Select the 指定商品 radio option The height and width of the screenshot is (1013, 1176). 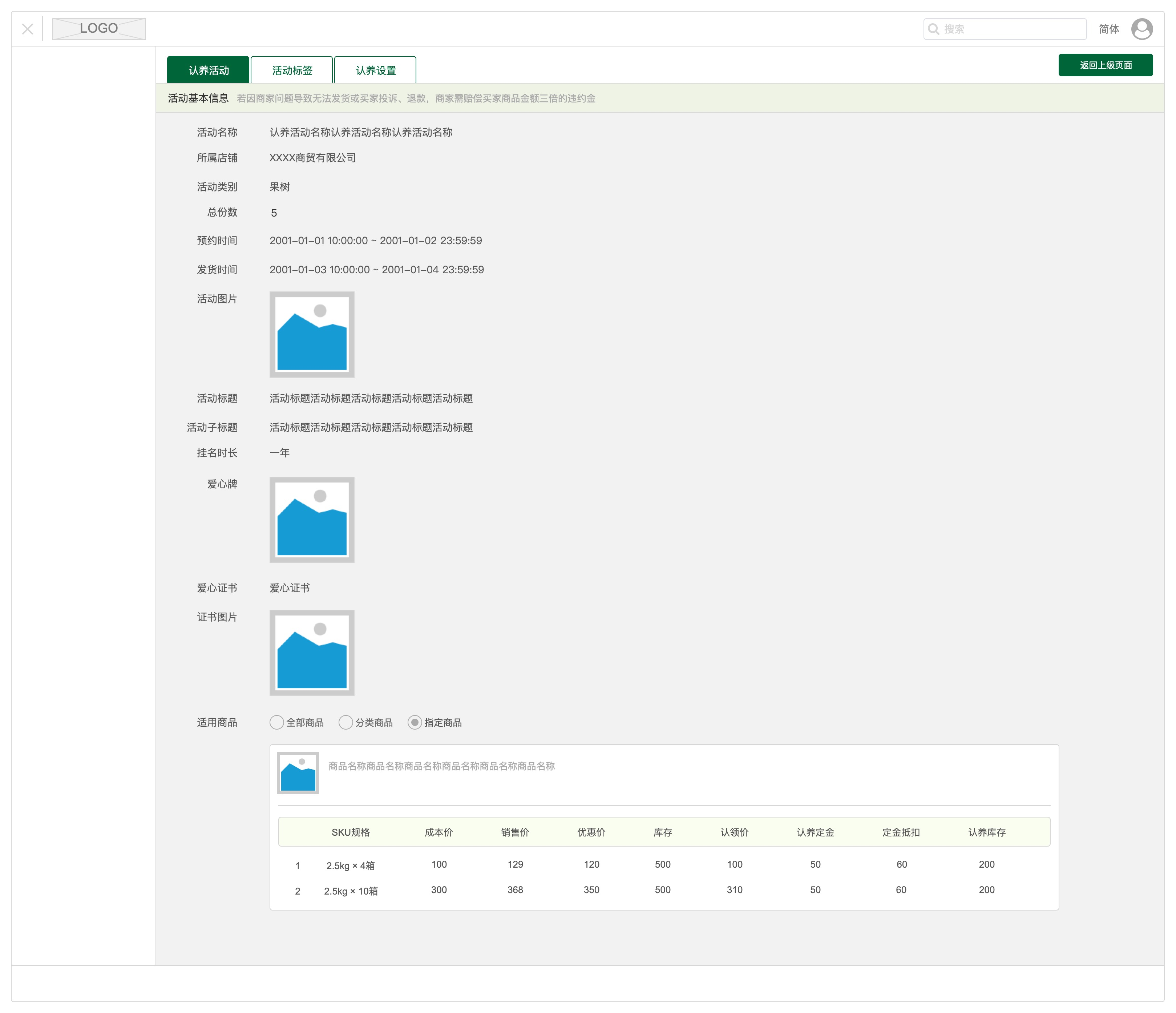pos(435,722)
